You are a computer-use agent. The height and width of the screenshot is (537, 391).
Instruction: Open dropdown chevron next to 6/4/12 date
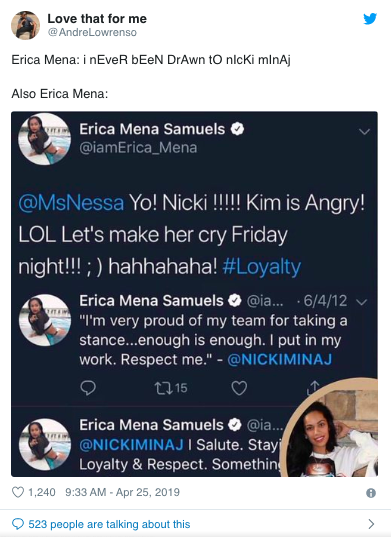tap(362, 302)
